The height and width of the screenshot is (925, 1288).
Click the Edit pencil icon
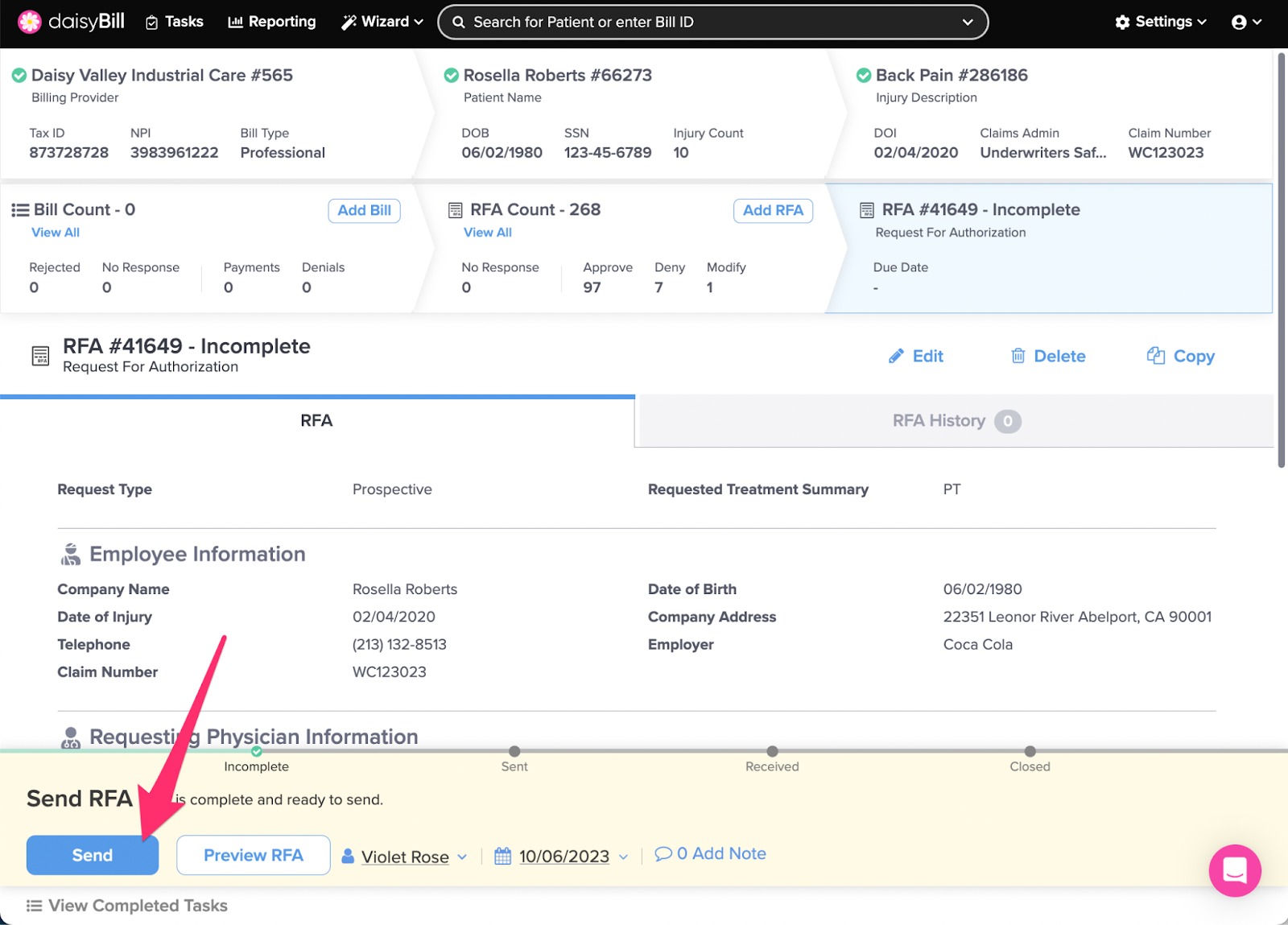[x=896, y=356]
